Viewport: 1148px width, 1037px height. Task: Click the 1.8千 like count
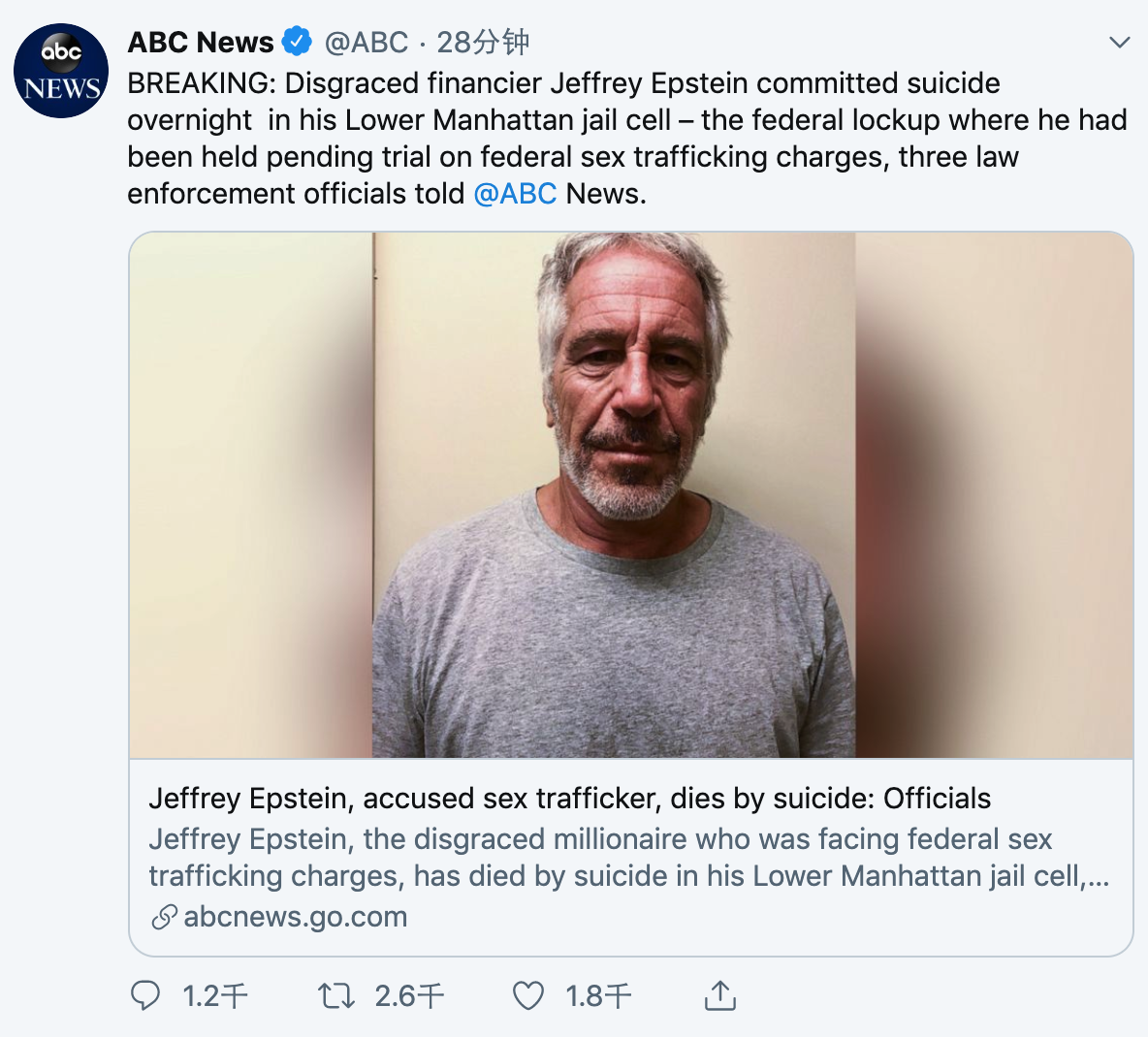point(598,996)
